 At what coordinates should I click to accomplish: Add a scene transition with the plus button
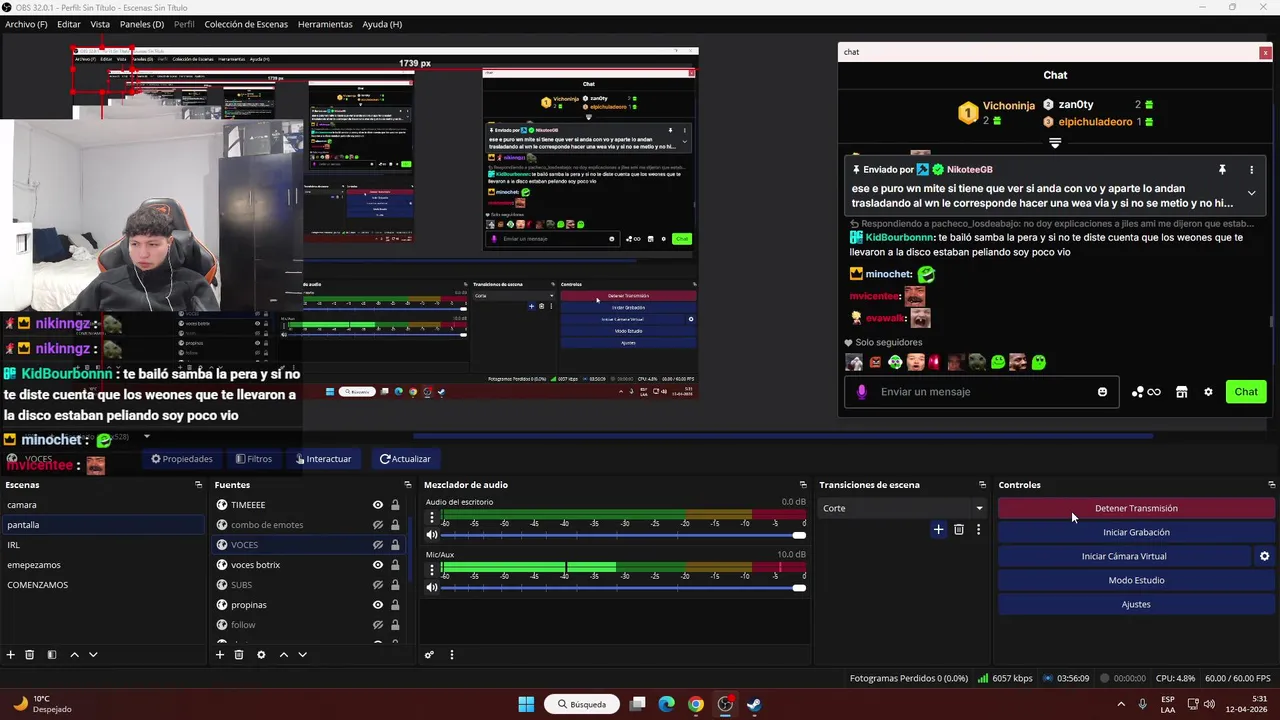(938, 529)
